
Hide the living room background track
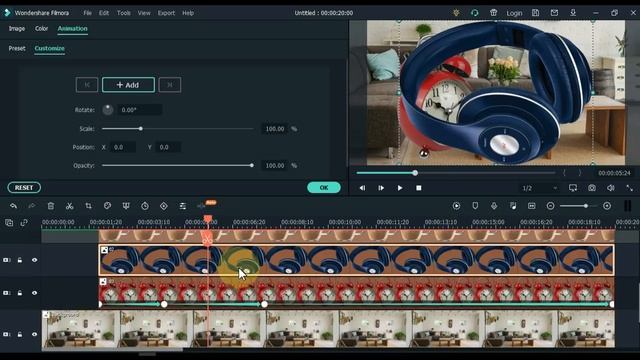pyautogui.click(x=34, y=334)
